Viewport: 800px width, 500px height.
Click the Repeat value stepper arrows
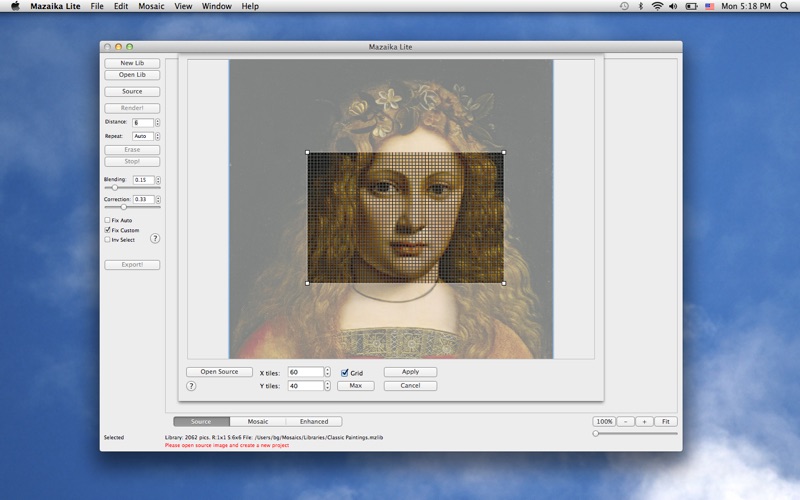coord(157,136)
